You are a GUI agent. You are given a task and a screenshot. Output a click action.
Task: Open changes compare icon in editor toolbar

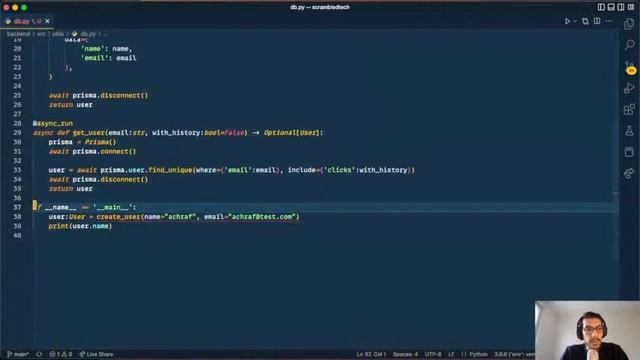[x=585, y=21]
